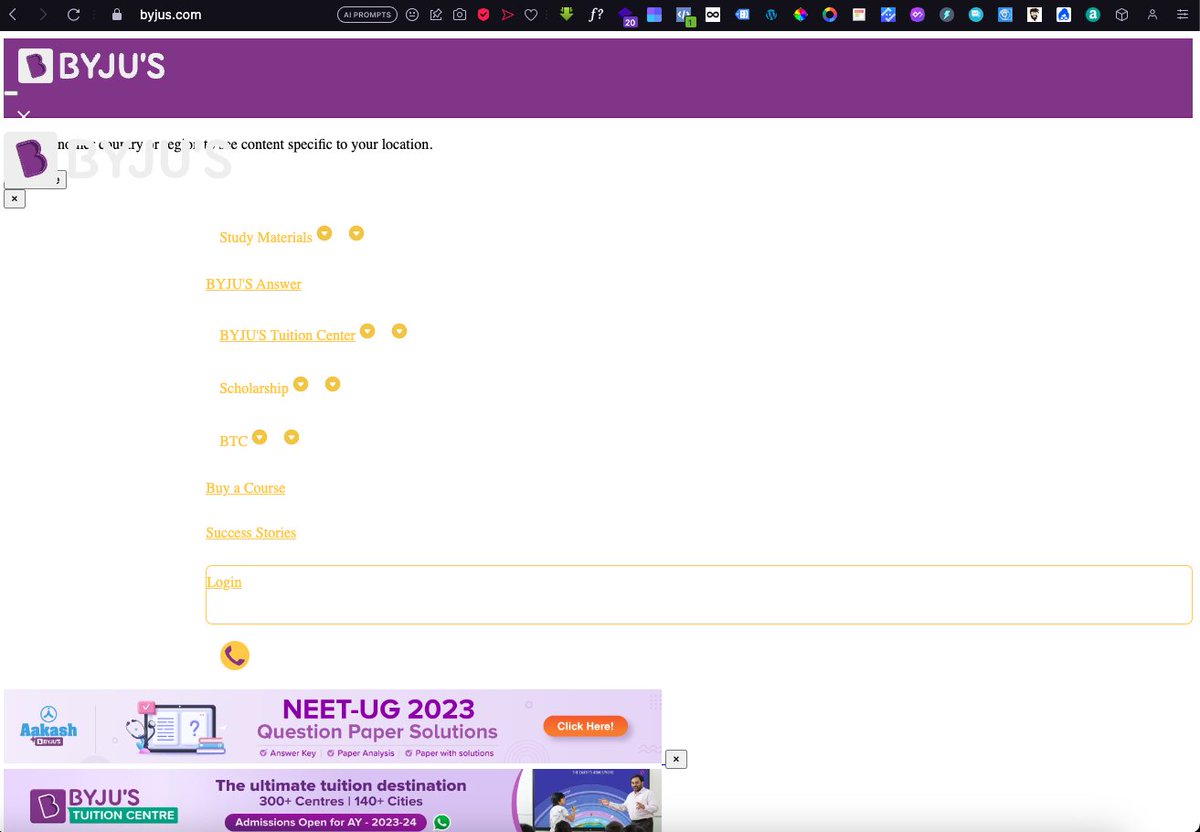This screenshot has width=1200, height=832.
Task: Open the infinity symbol extension
Action: (713, 15)
